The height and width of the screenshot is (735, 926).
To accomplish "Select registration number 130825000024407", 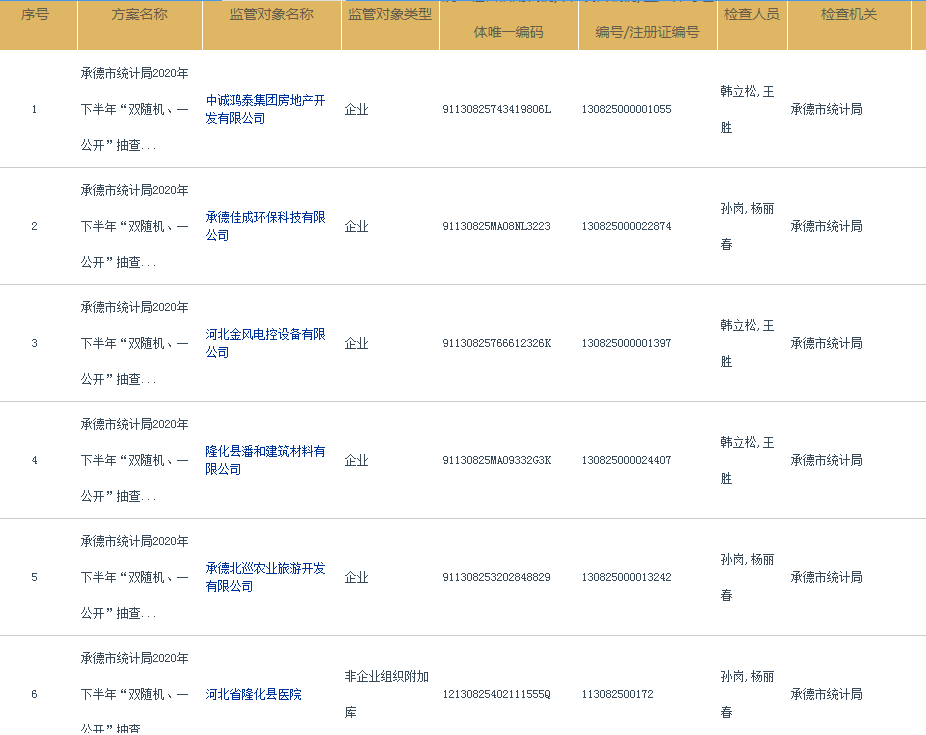I will click(627, 460).
